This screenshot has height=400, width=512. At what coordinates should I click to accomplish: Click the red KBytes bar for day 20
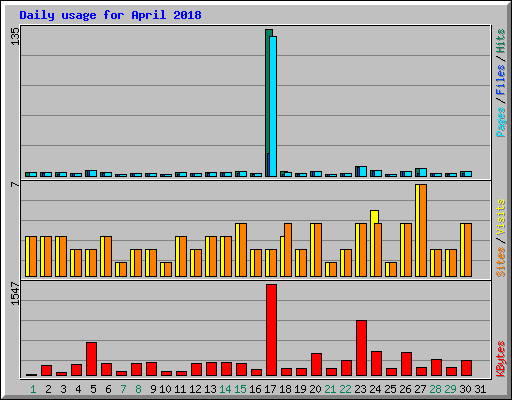point(316,365)
